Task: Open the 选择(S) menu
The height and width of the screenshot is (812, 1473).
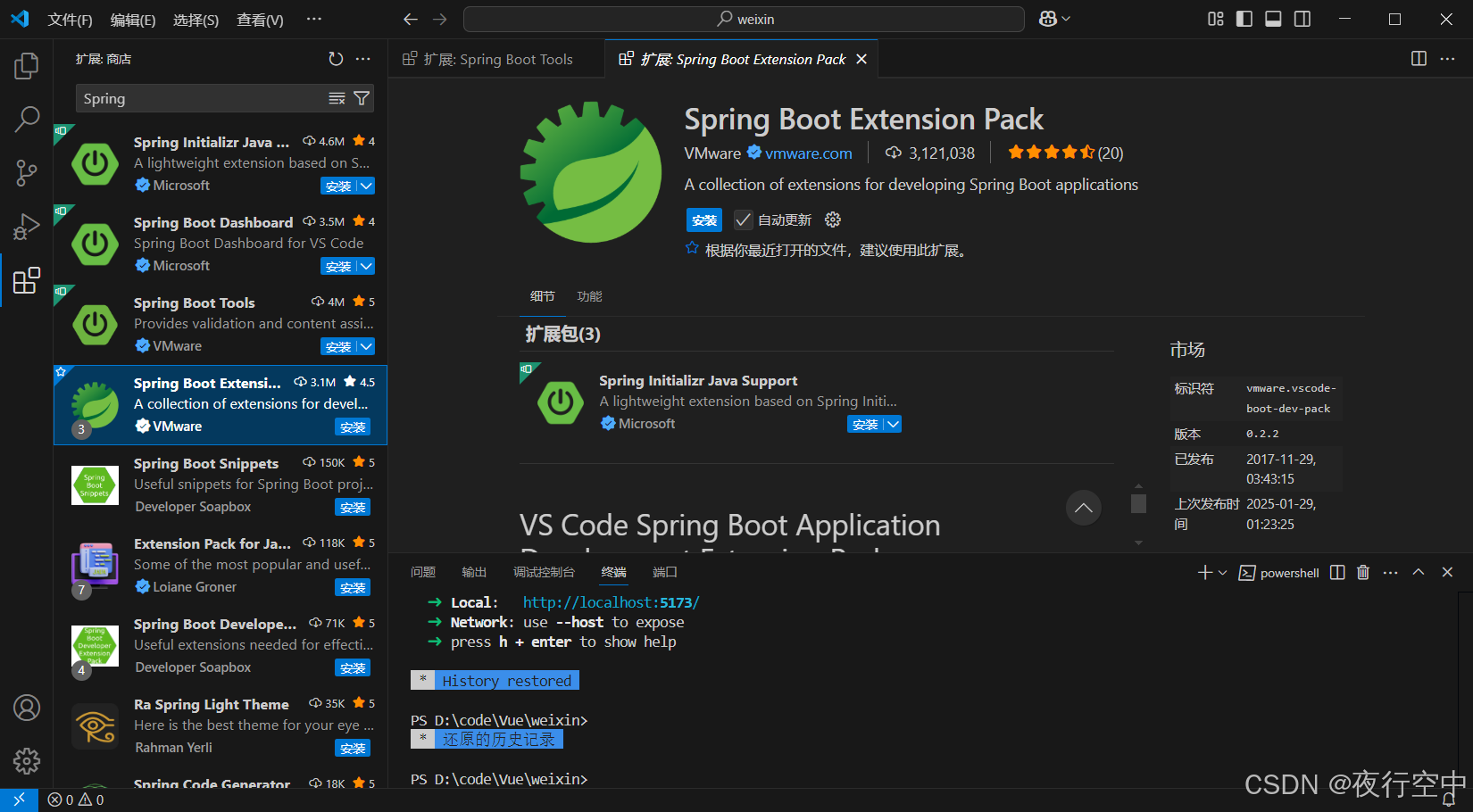Action: tap(196, 20)
